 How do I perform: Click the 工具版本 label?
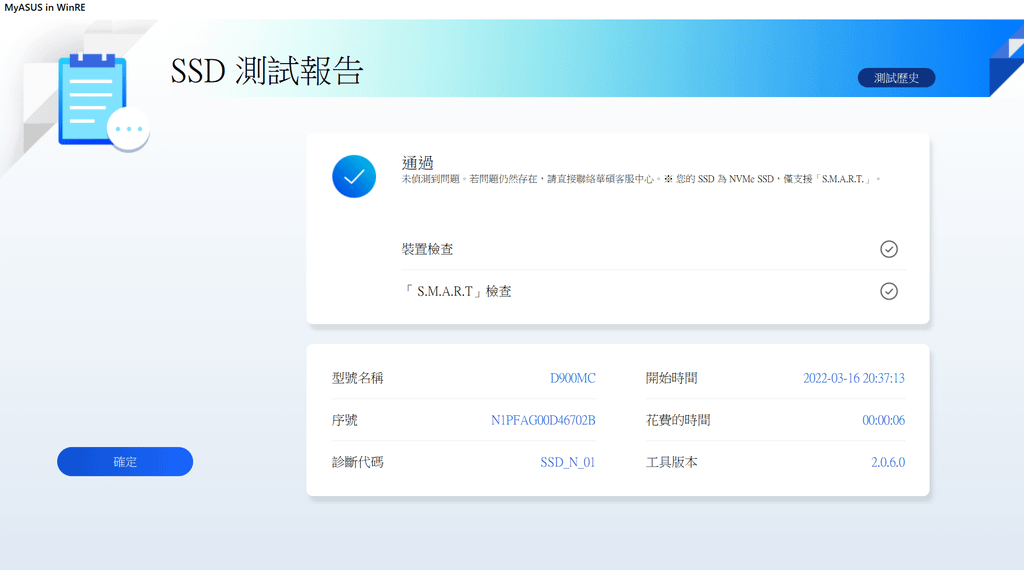coord(671,462)
